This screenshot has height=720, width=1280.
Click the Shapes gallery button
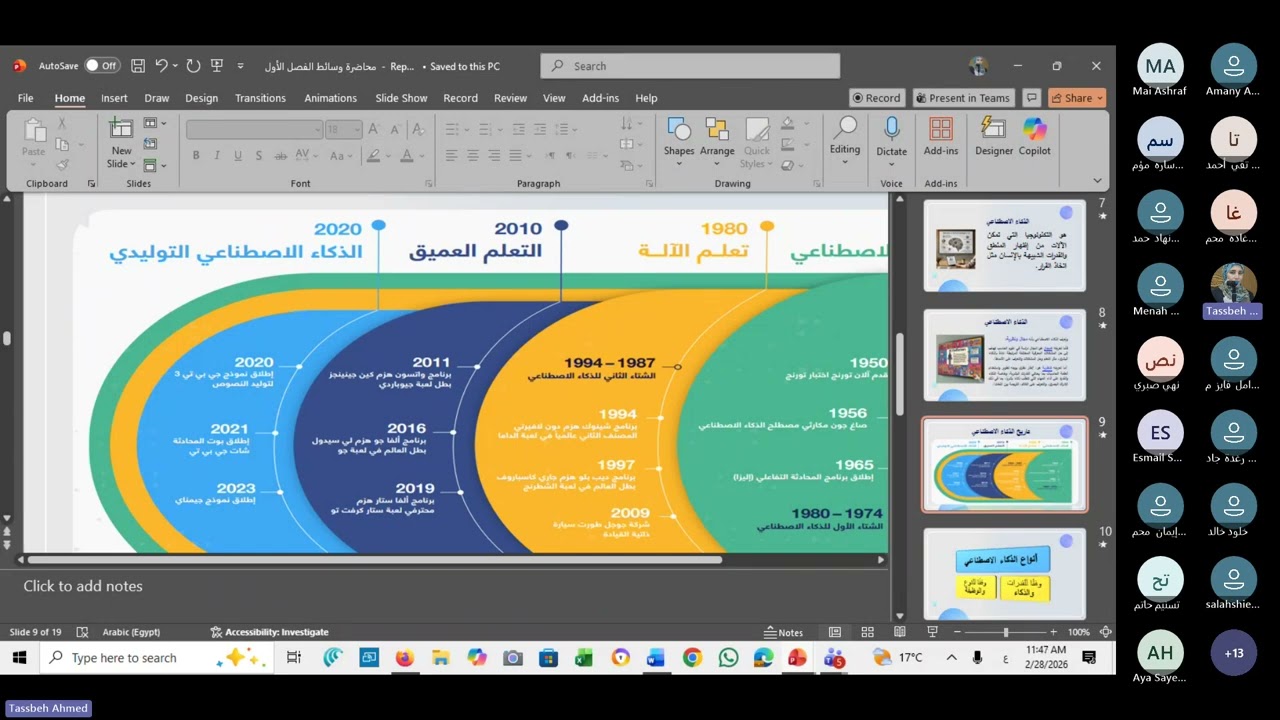pos(678,140)
